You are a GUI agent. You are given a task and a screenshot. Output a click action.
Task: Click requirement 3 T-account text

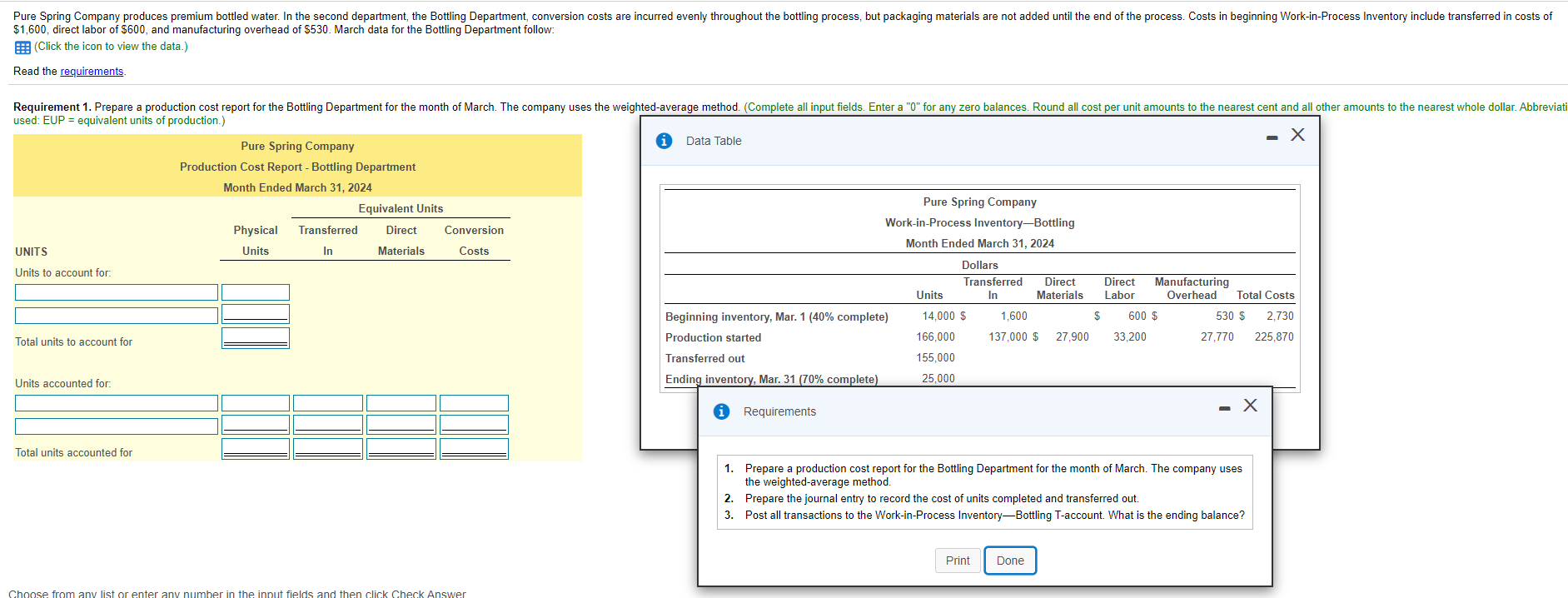pyautogui.click(x=995, y=516)
